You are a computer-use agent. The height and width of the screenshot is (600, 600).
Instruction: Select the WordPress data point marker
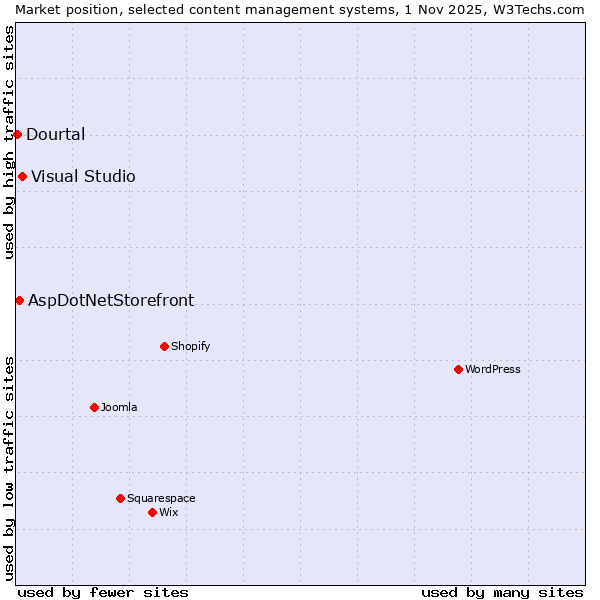(x=458, y=369)
